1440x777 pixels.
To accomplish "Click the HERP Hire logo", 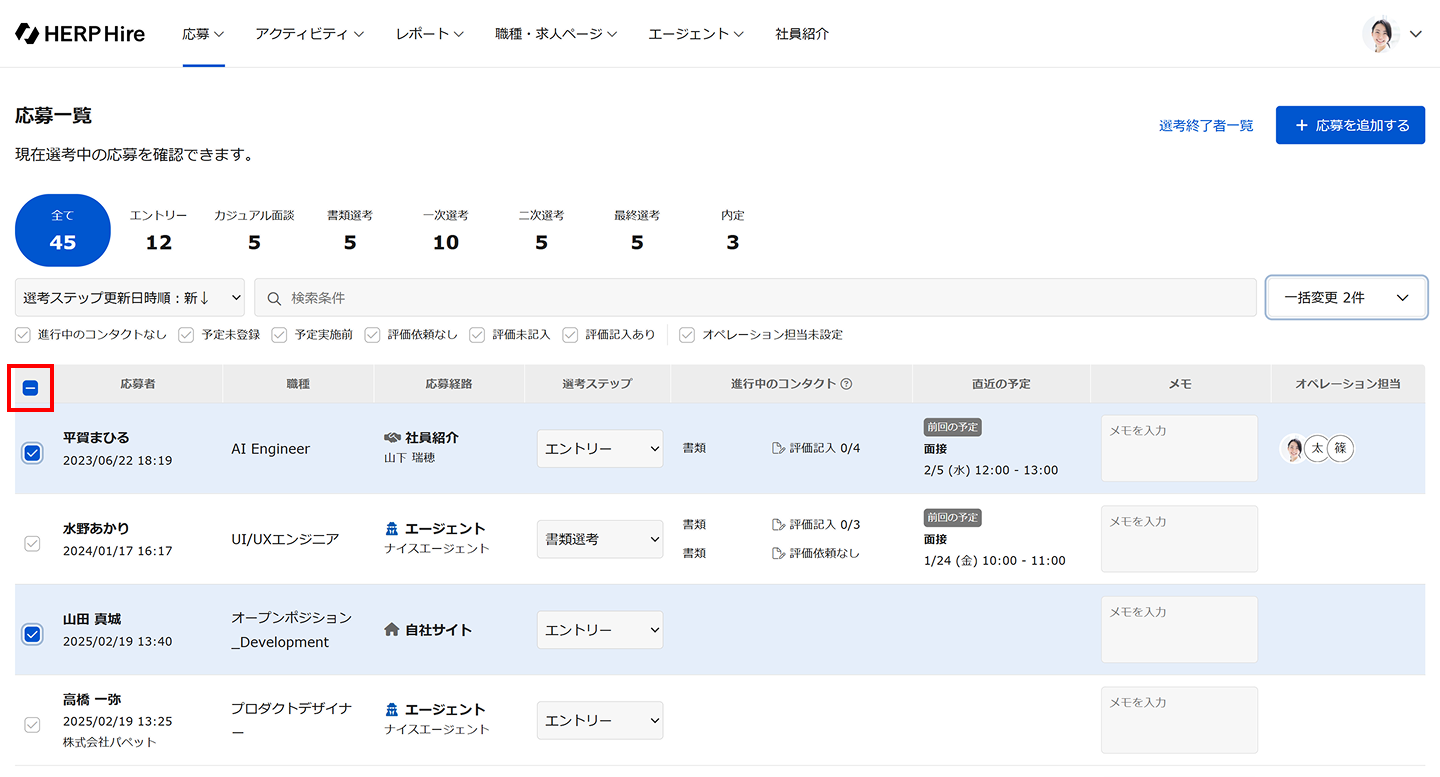I will pyautogui.click(x=80, y=33).
